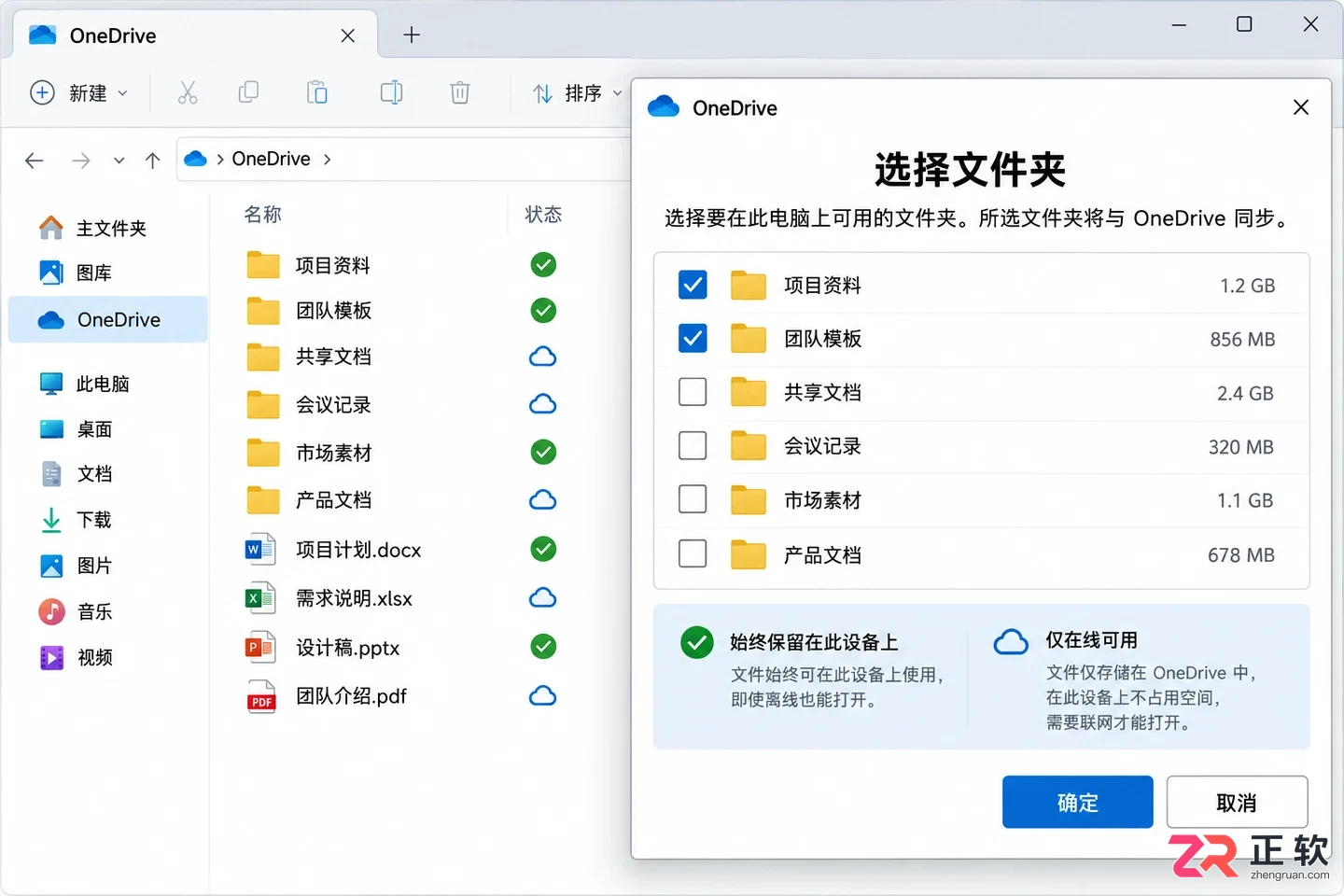Viewport: 1344px width, 896px height.
Task: Select 市场素材 folder in the file list
Action: tap(333, 453)
